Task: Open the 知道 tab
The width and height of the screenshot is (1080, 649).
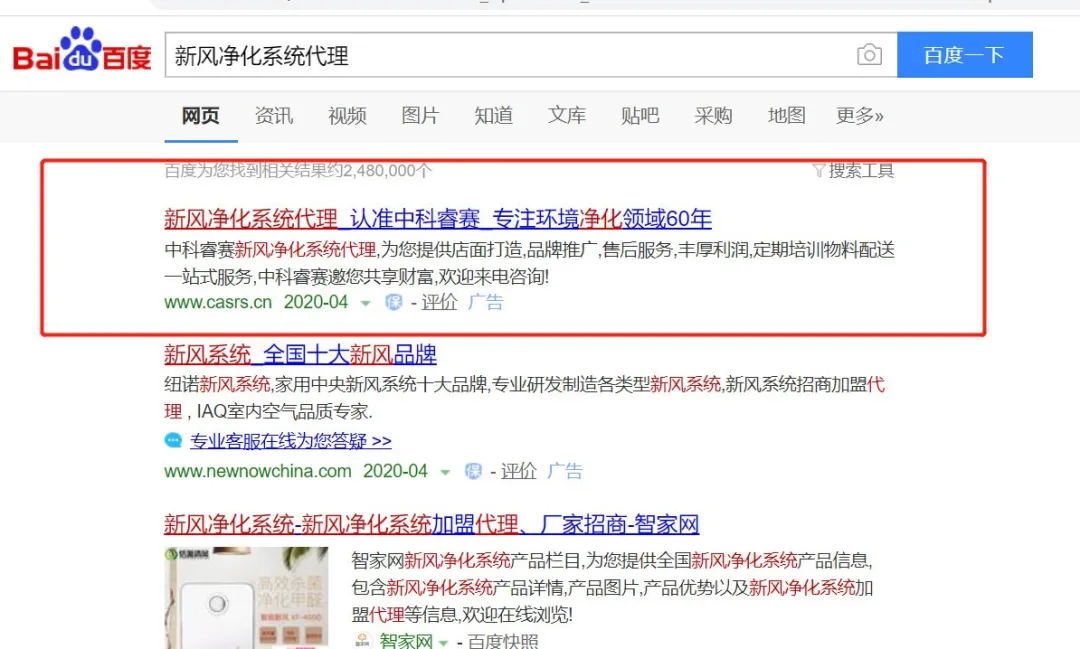Action: (493, 116)
